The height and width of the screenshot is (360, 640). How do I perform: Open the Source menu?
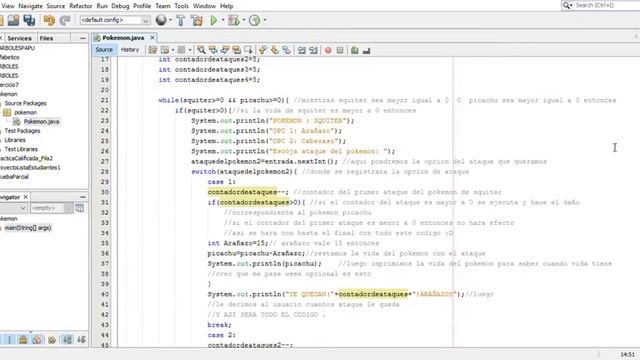56,6
